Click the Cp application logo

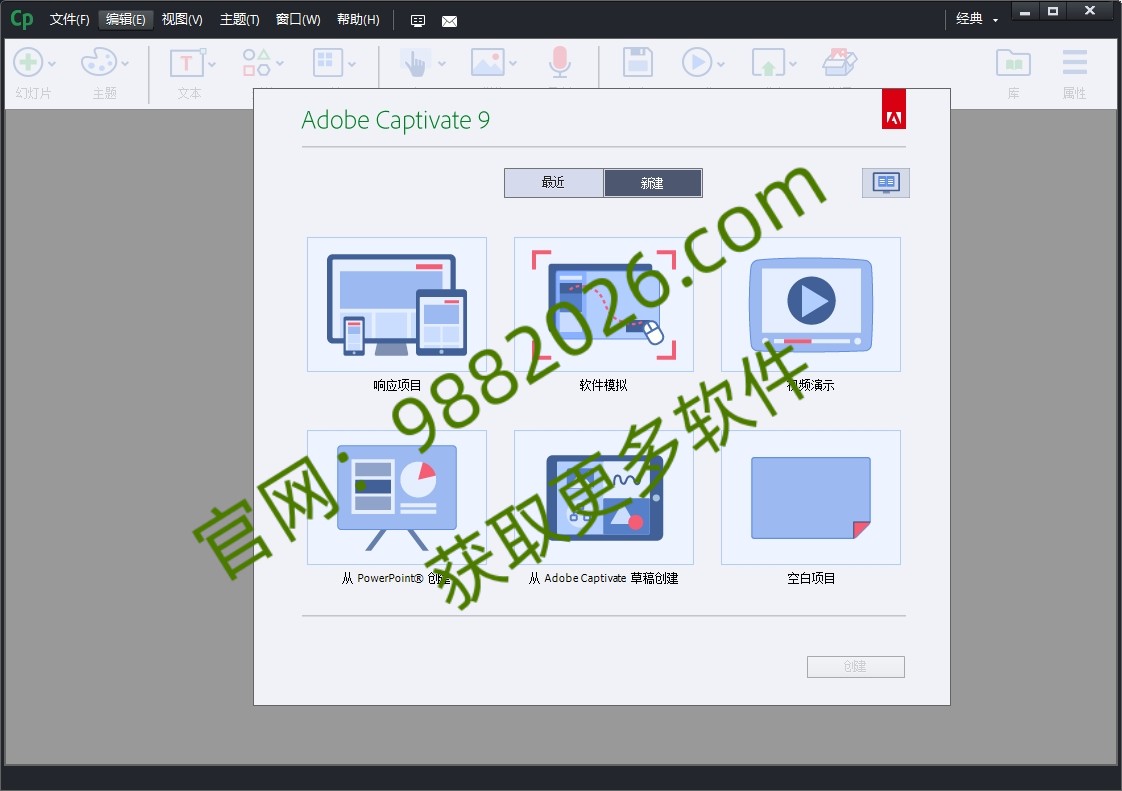tap(21, 19)
